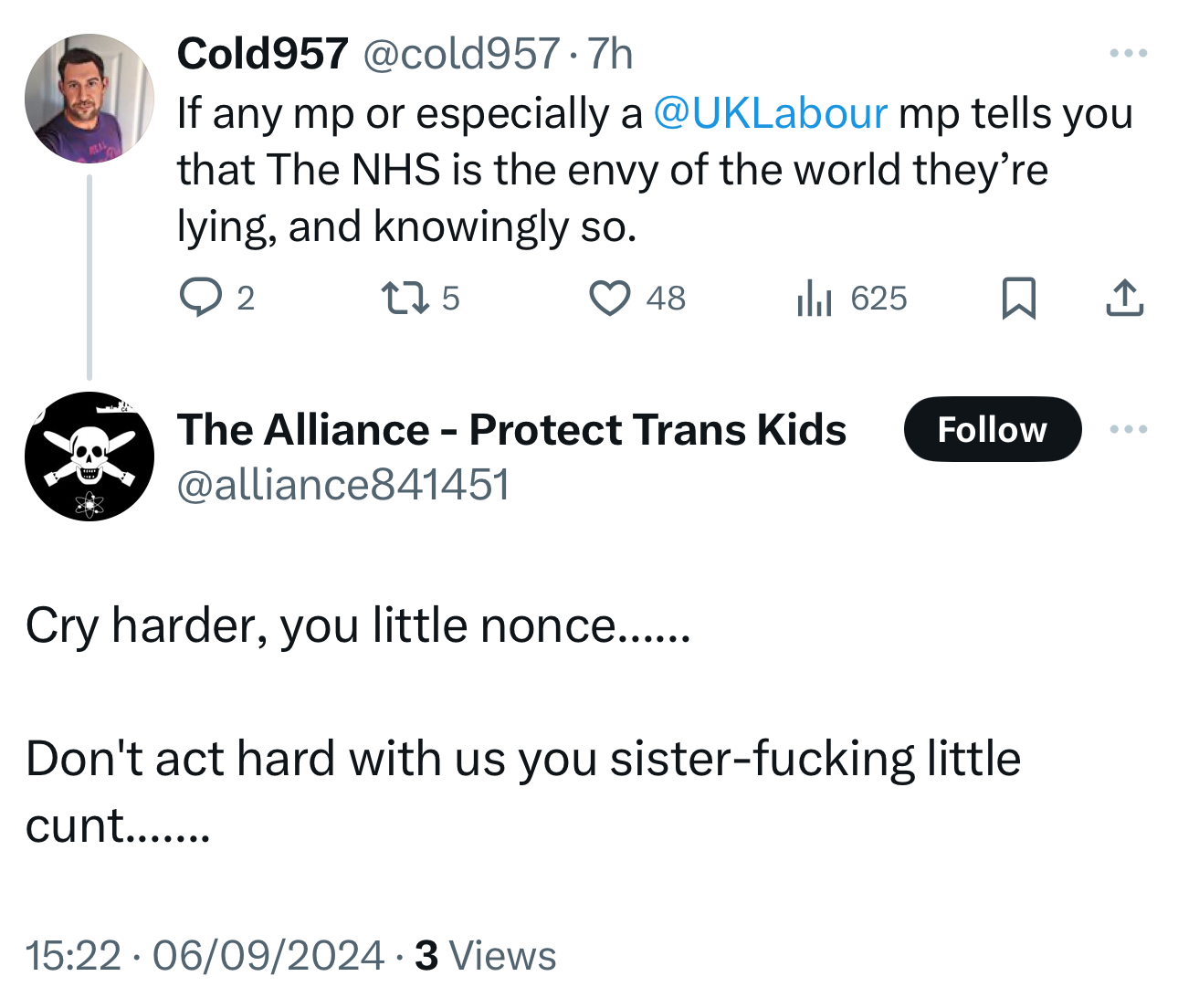The width and height of the screenshot is (1178, 1008).
Task: Follow The Alliance - Protect Trans Kids
Action: (992, 429)
